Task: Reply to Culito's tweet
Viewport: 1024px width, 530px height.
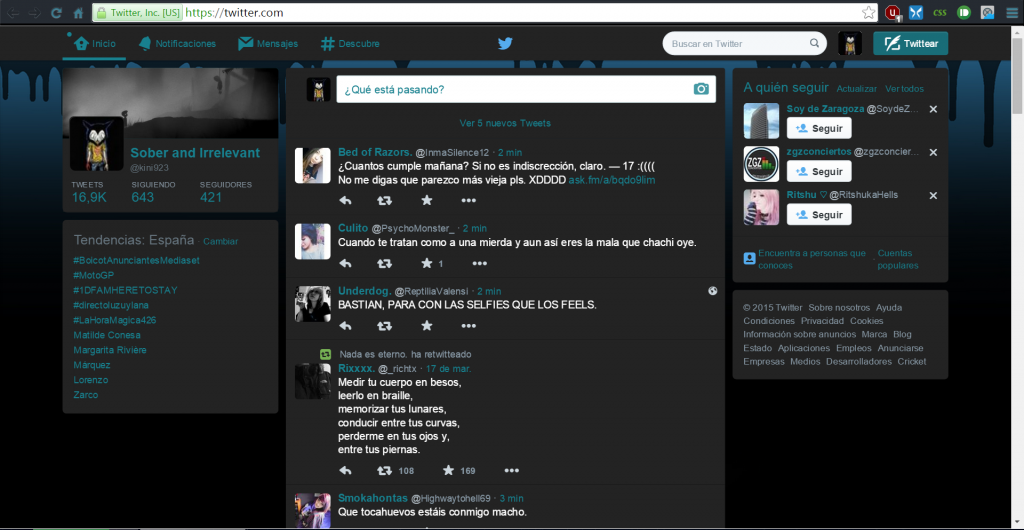Action: point(345,264)
